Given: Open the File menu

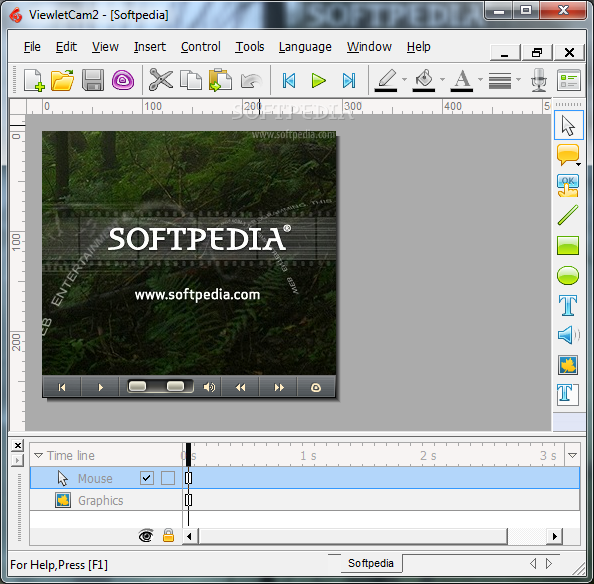Looking at the screenshot, I should (x=32, y=47).
